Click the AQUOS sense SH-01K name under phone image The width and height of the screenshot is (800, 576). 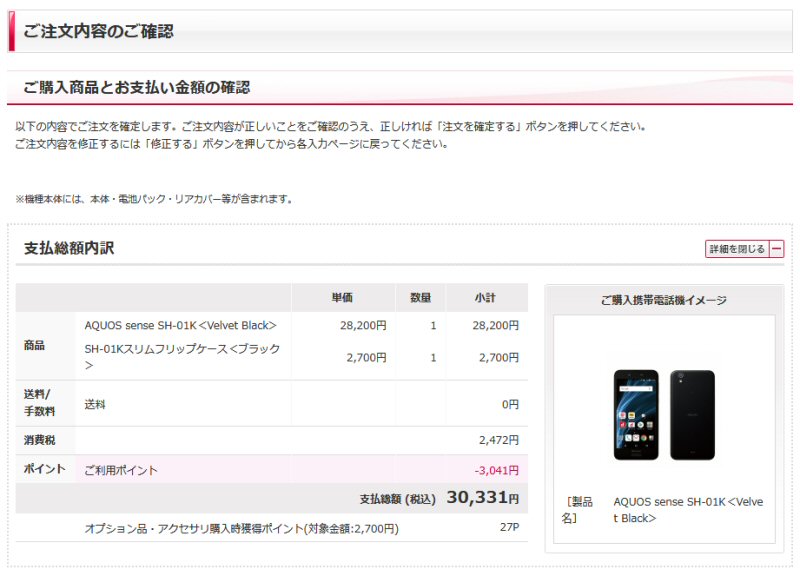click(x=688, y=510)
